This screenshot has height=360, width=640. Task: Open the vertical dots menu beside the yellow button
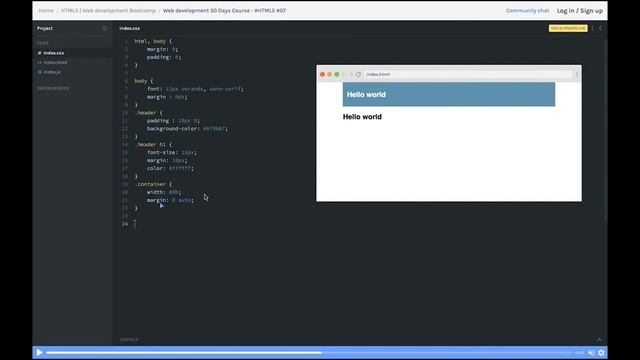pos(592,28)
